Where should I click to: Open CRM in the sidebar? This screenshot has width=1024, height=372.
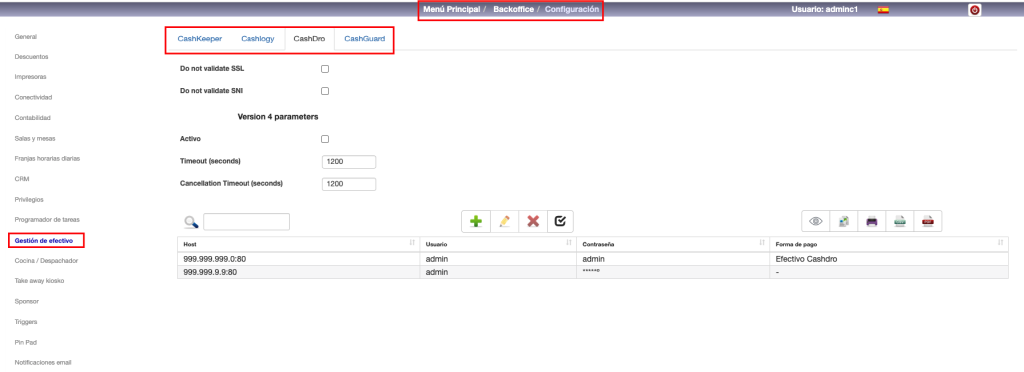pos(22,178)
